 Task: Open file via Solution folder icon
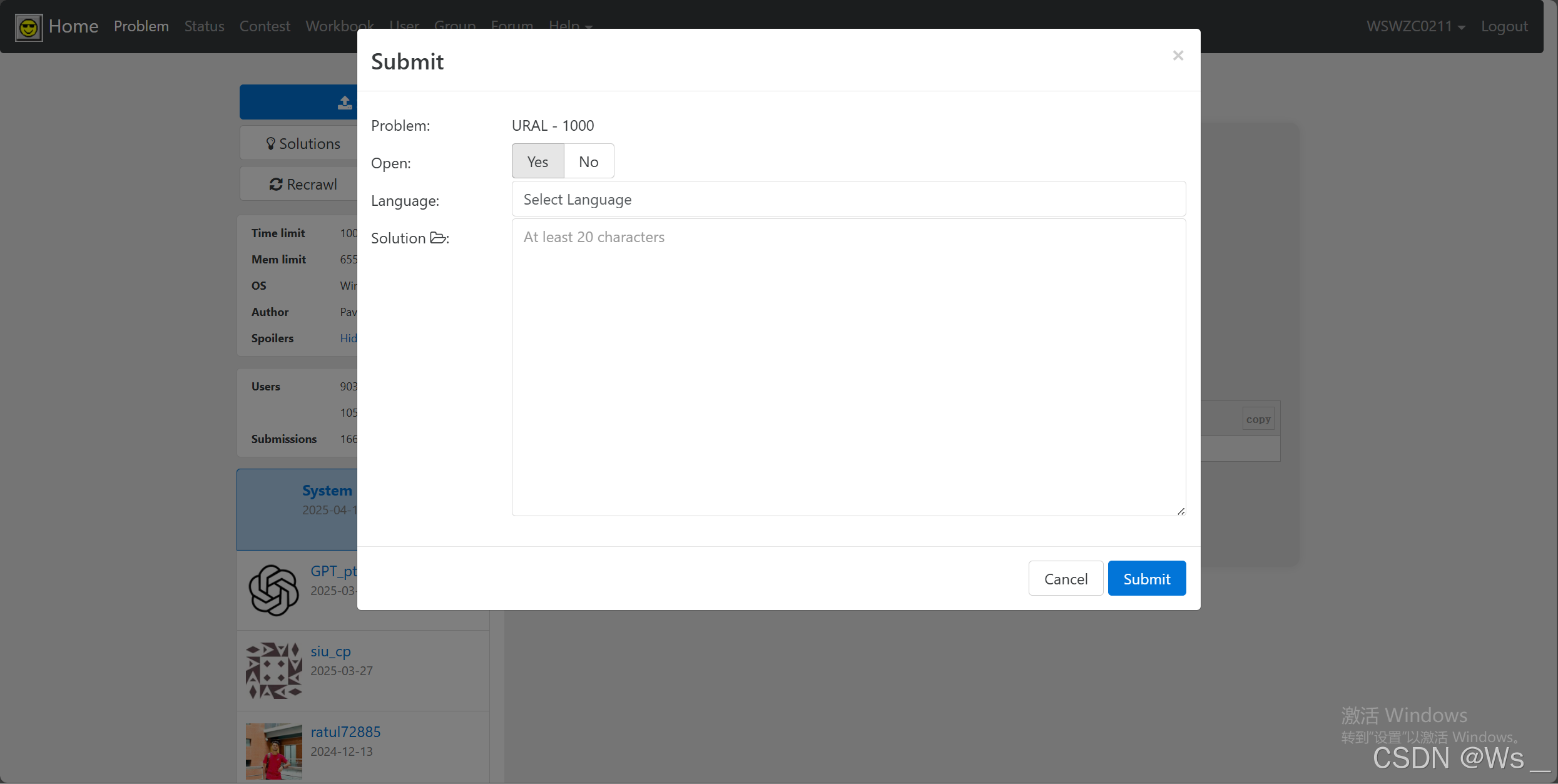click(x=437, y=238)
